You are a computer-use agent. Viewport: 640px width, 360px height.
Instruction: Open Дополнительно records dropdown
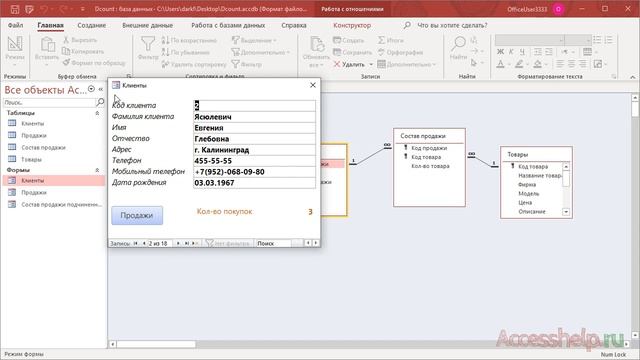click(407, 64)
